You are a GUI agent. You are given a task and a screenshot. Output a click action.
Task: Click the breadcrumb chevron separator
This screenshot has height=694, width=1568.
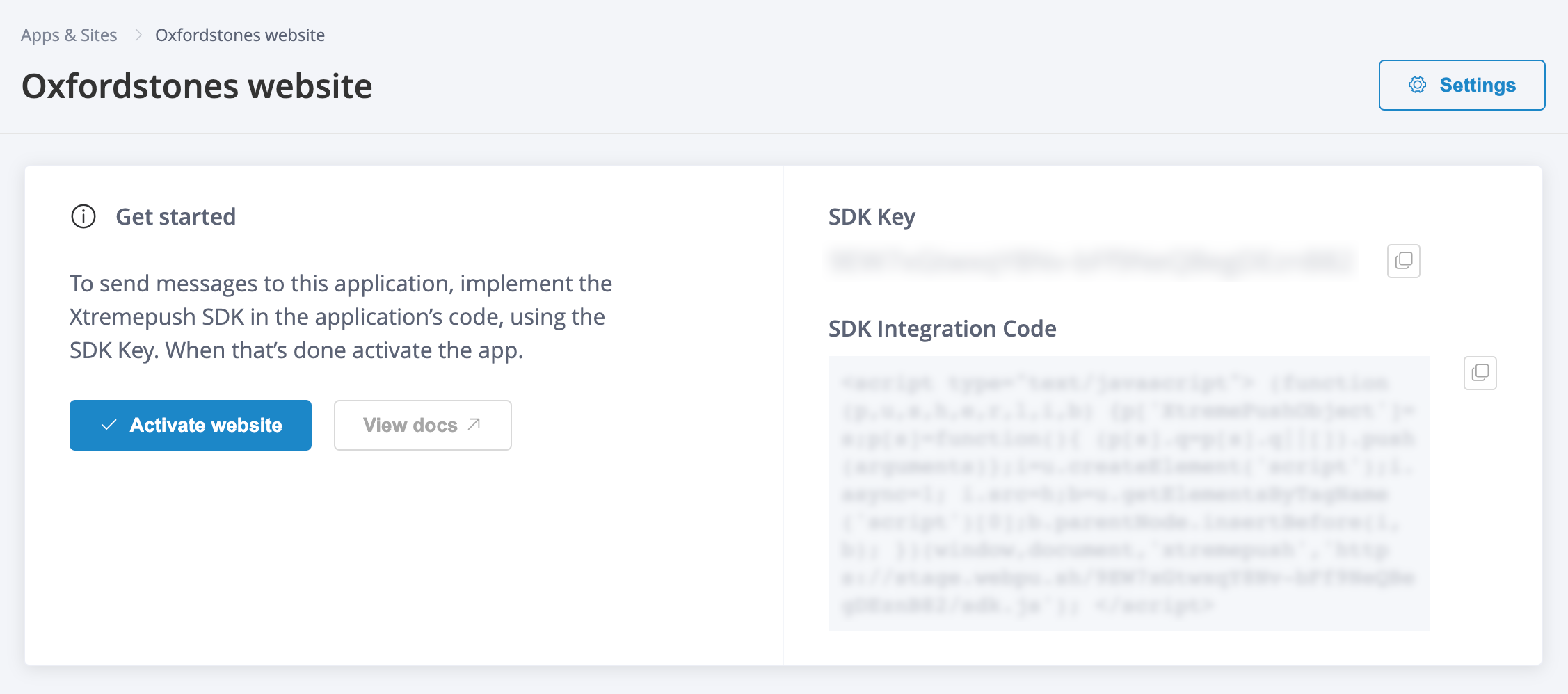click(x=138, y=35)
